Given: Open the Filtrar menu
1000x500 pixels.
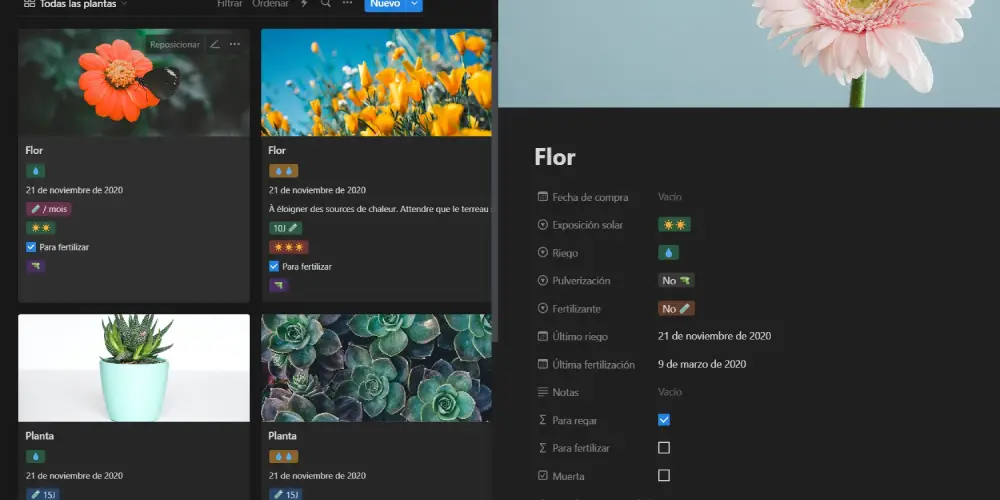Looking at the screenshot, I should coord(229,4).
